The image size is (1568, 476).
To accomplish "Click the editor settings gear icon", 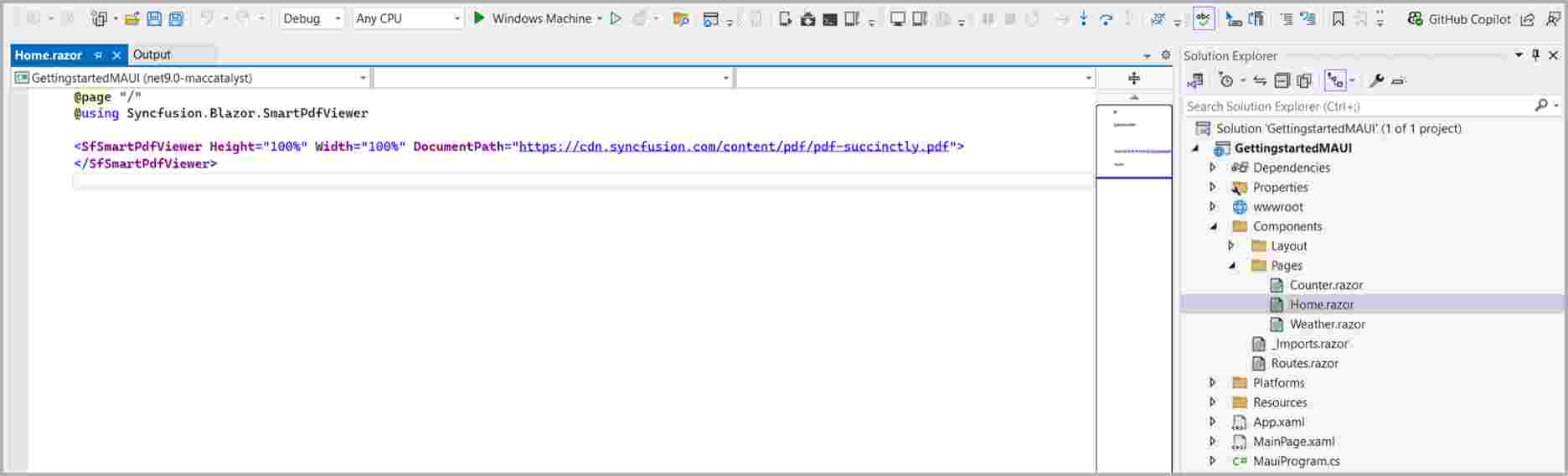I will pyautogui.click(x=1166, y=55).
